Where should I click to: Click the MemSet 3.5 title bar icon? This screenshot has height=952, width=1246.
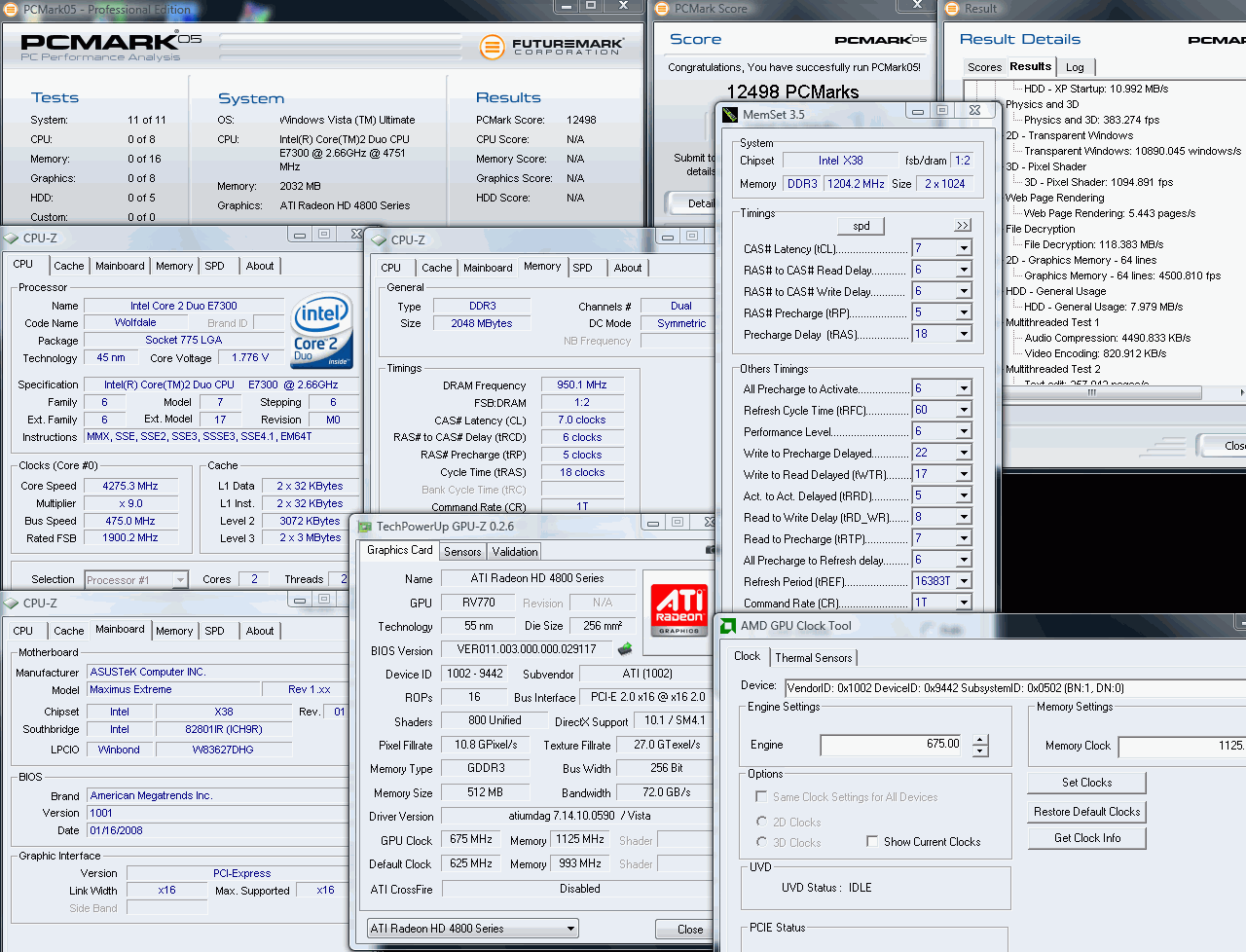(x=730, y=114)
